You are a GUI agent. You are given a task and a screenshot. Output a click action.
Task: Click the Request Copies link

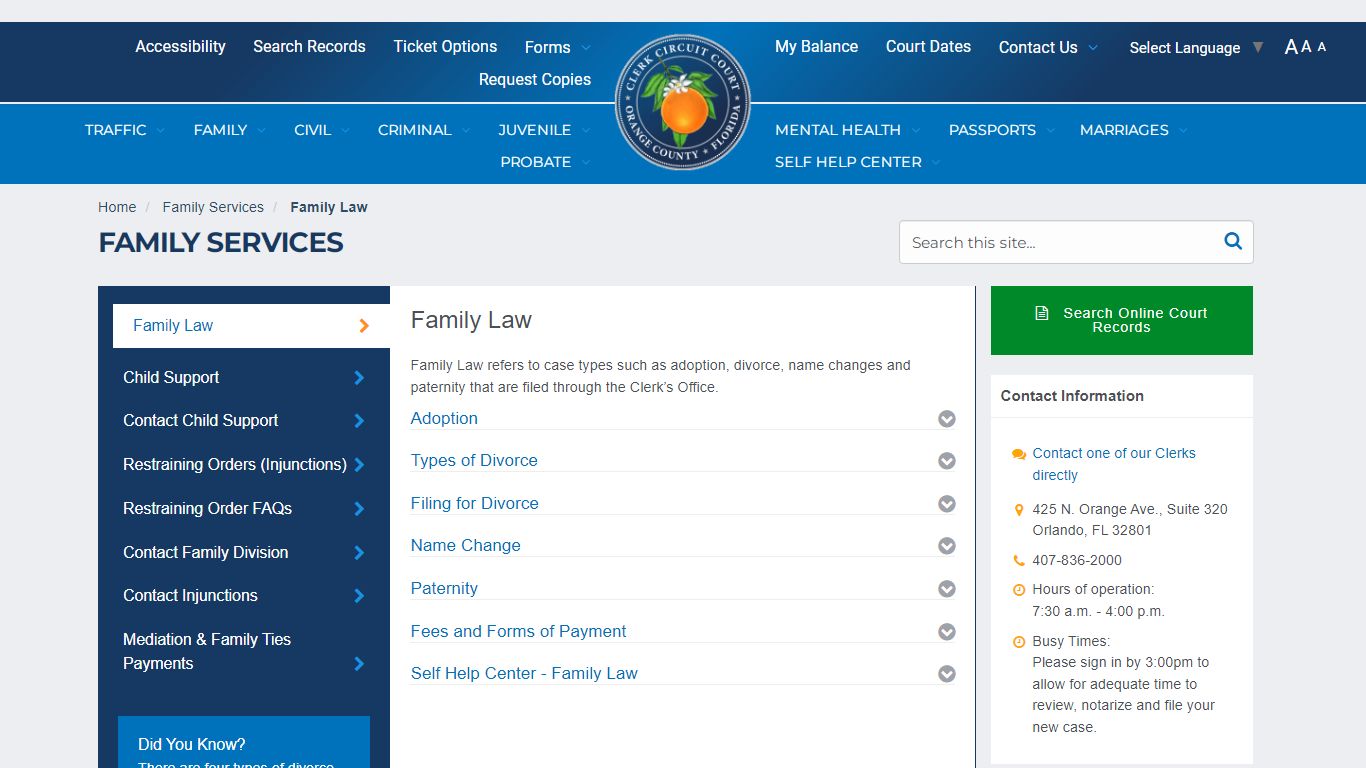535,79
